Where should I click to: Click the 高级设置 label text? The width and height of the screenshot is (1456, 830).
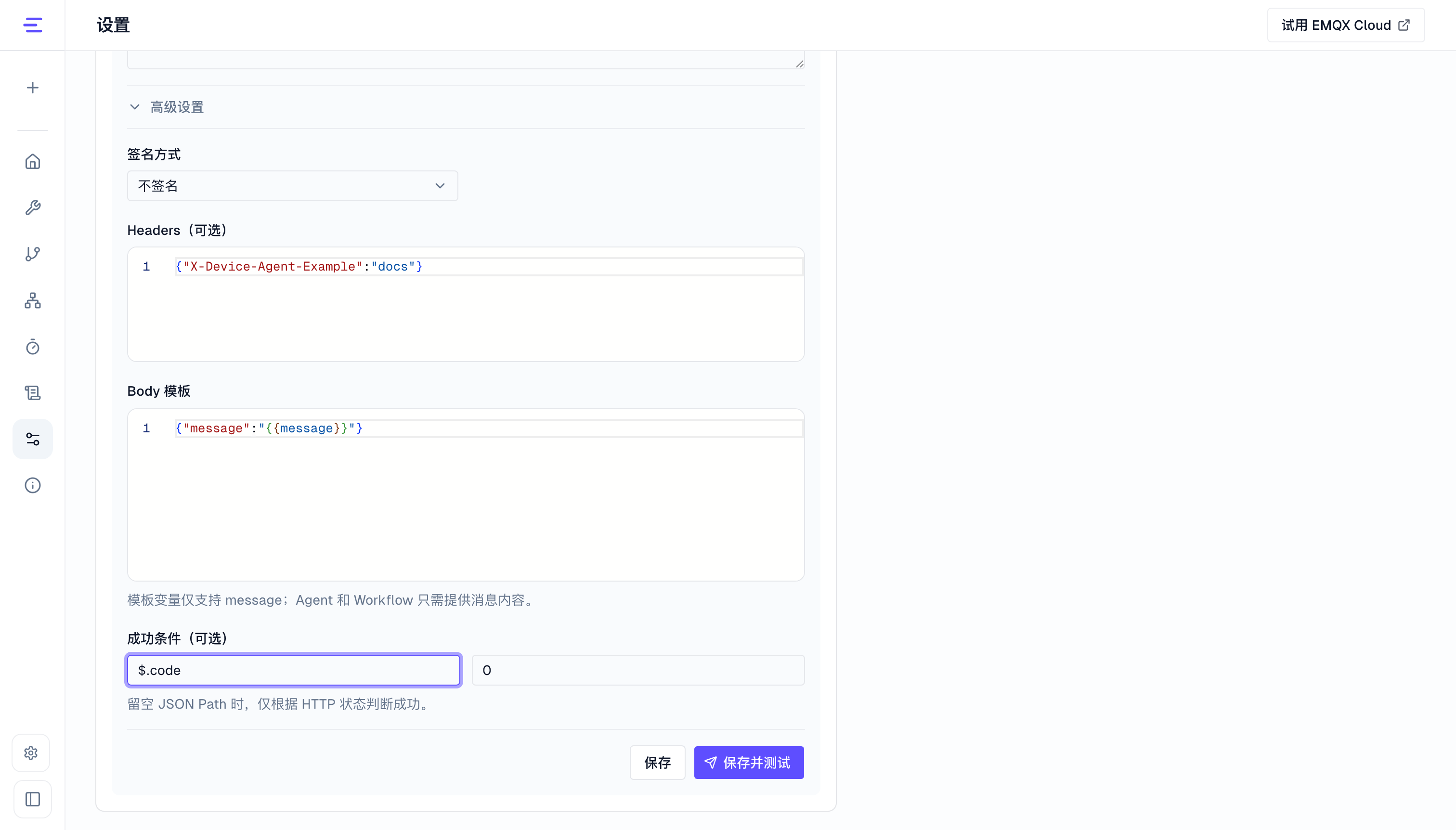point(177,107)
